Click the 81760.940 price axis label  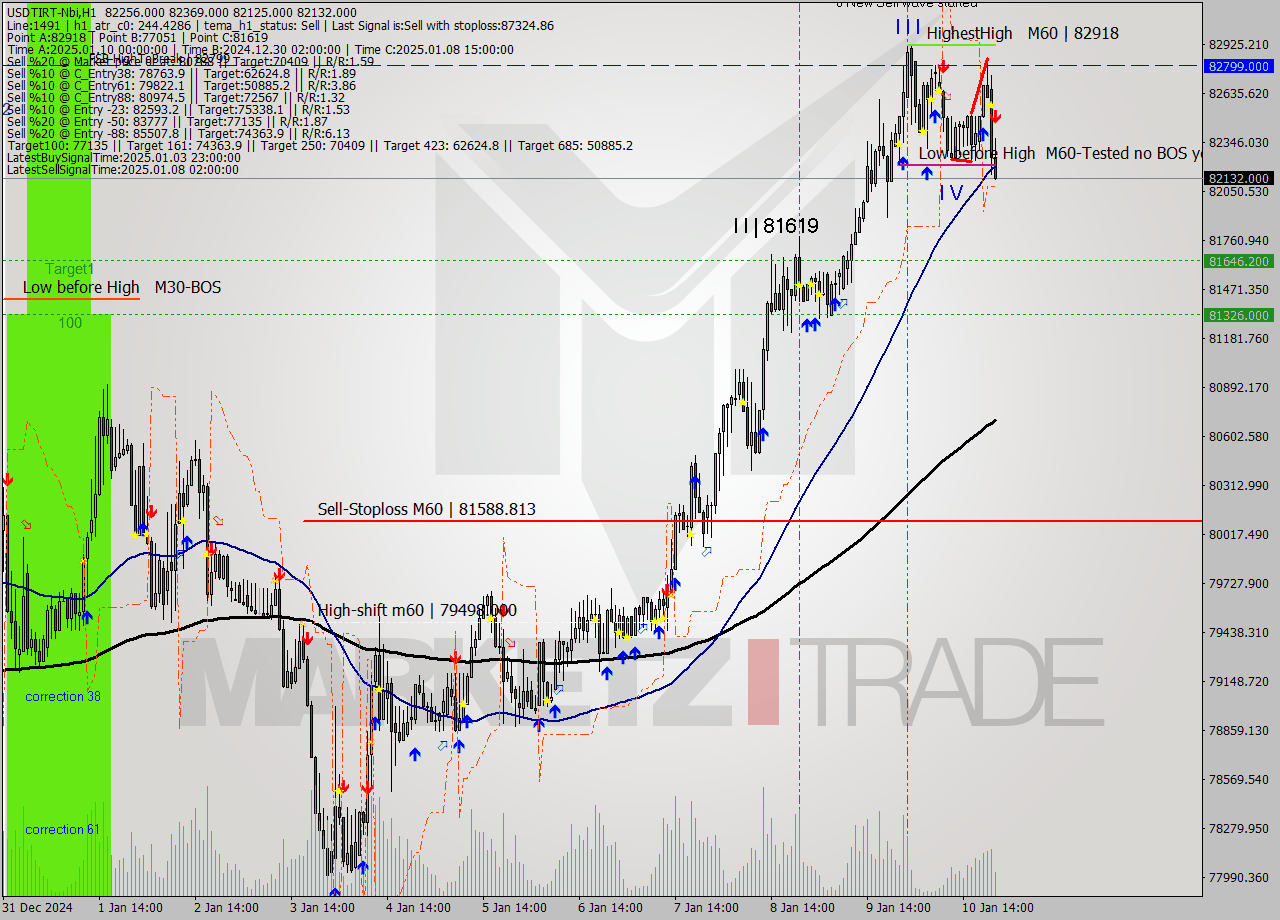click(1239, 240)
